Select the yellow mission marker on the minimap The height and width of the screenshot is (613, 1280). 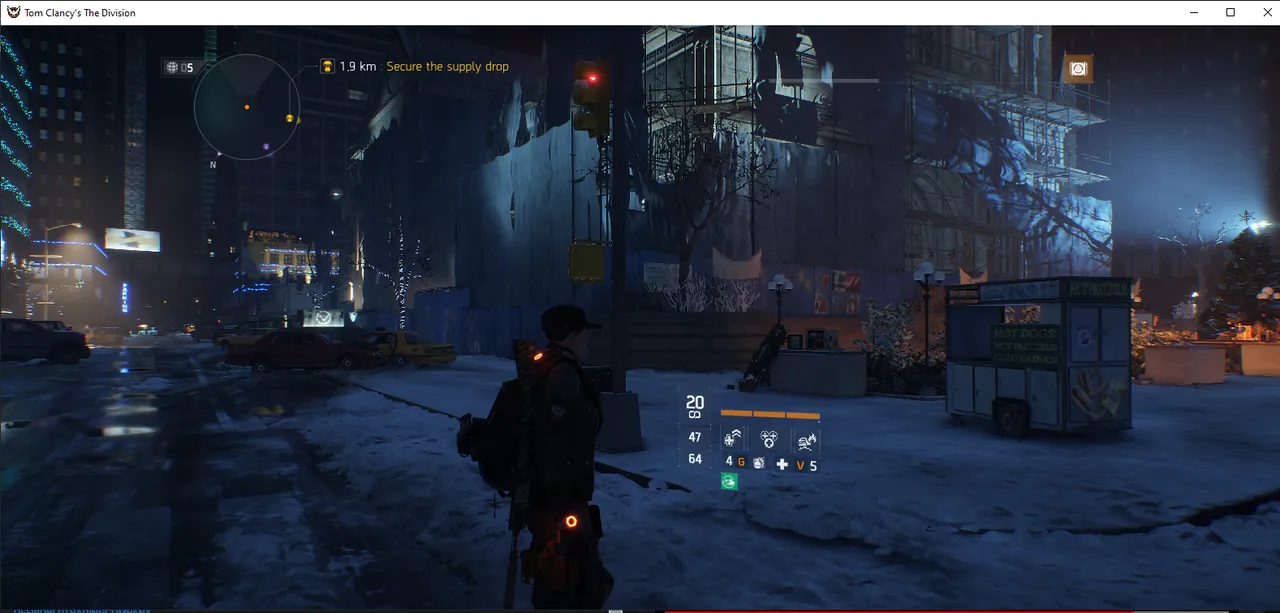290,118
